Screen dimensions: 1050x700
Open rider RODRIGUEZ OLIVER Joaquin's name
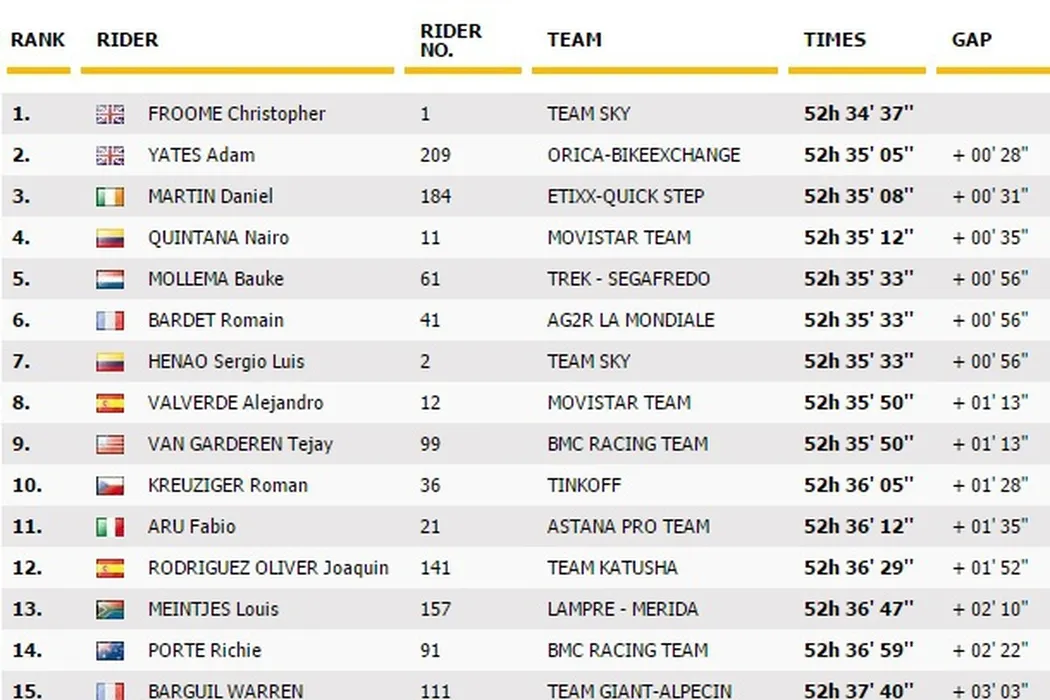[268, 568]
